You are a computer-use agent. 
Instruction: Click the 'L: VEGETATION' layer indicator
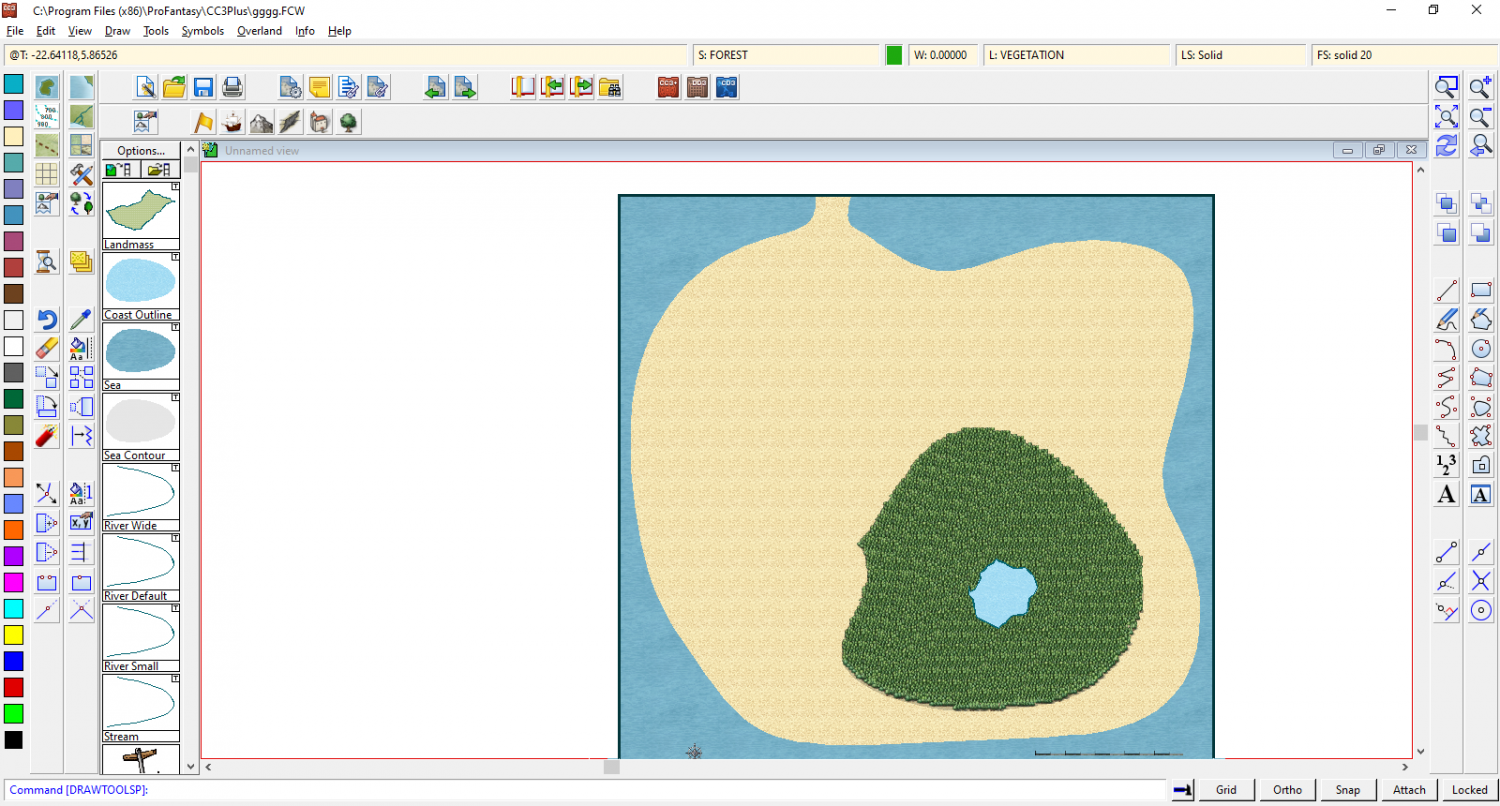coord(1076,55)
